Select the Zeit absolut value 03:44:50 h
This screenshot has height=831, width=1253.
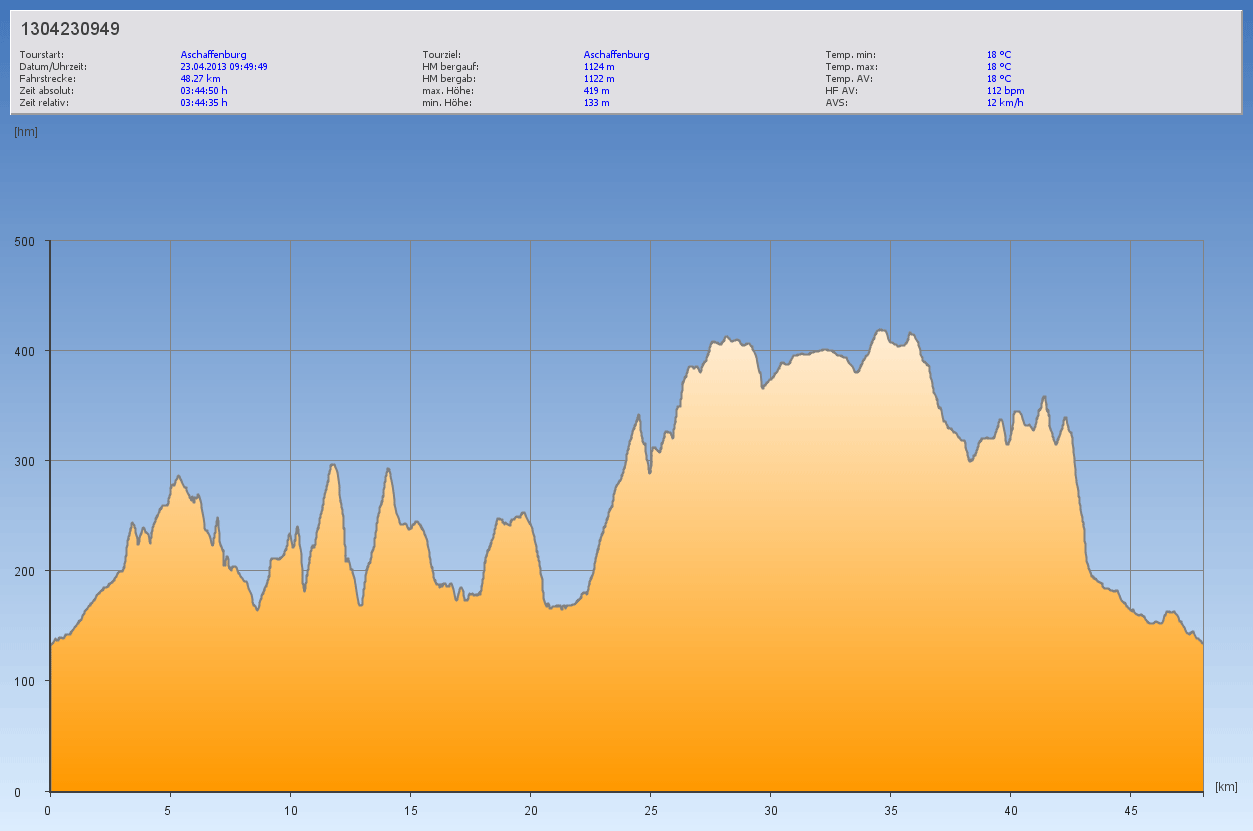point(204,90)
